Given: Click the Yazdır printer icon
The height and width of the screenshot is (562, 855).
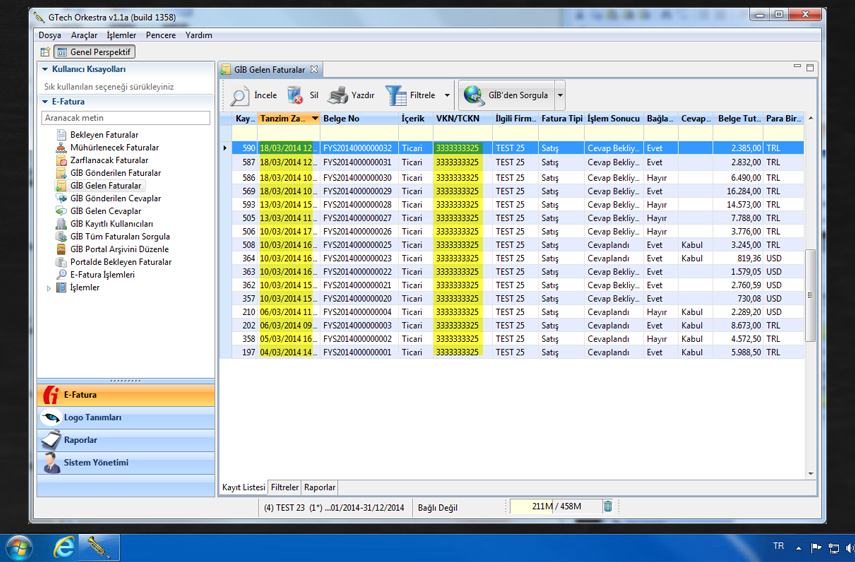Looking at the screenshot, I should (338, 95).
